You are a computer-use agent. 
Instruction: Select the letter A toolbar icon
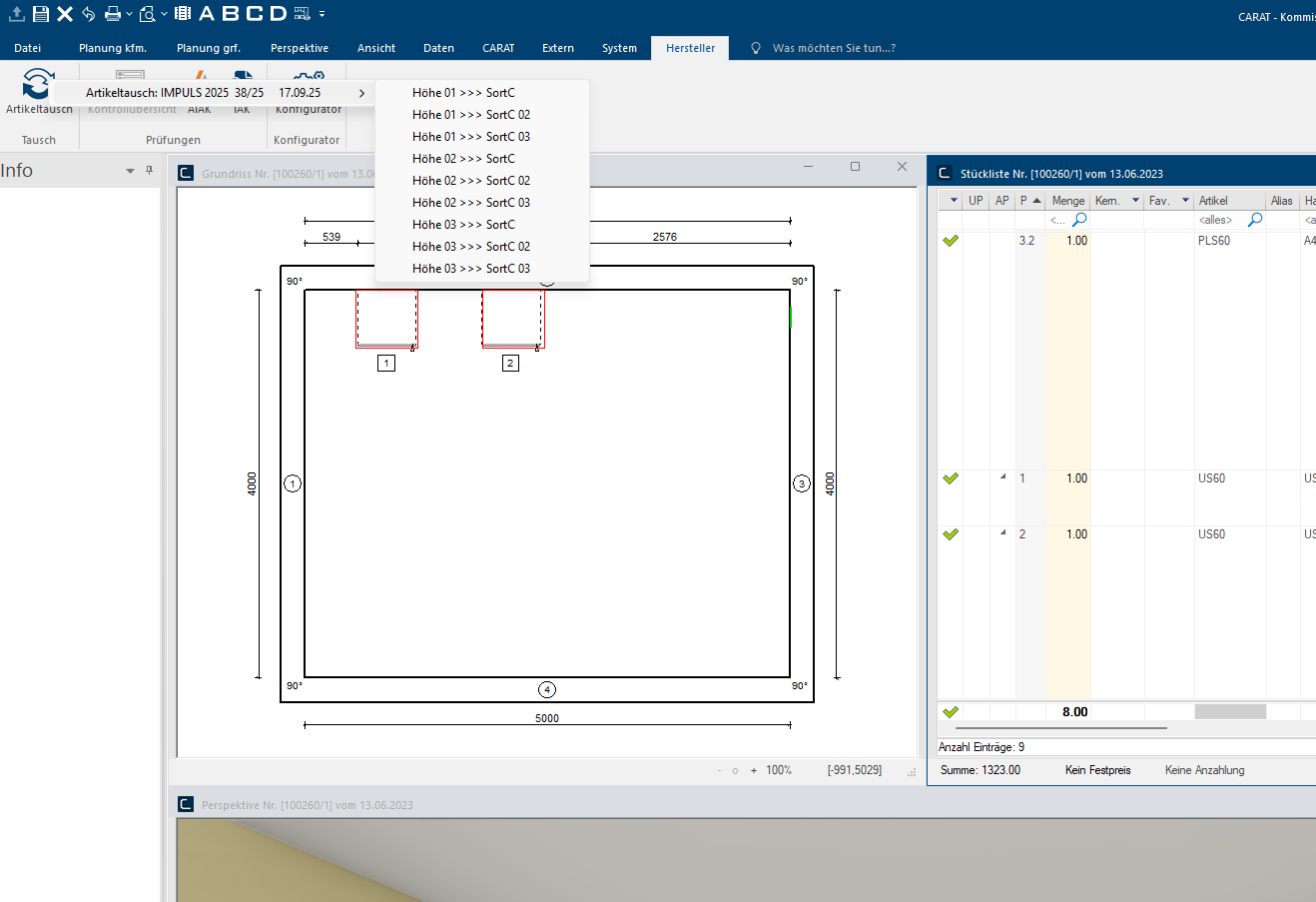(207, 13)
